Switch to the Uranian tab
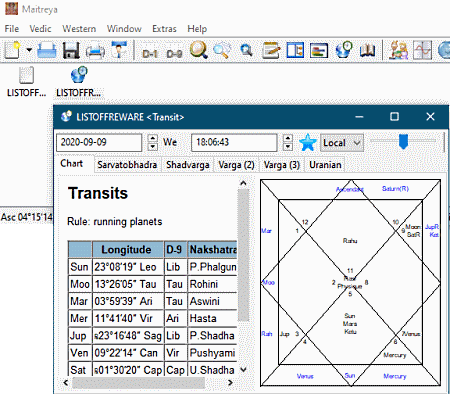The height and width of the screenshot is (394, 450). 325,165
